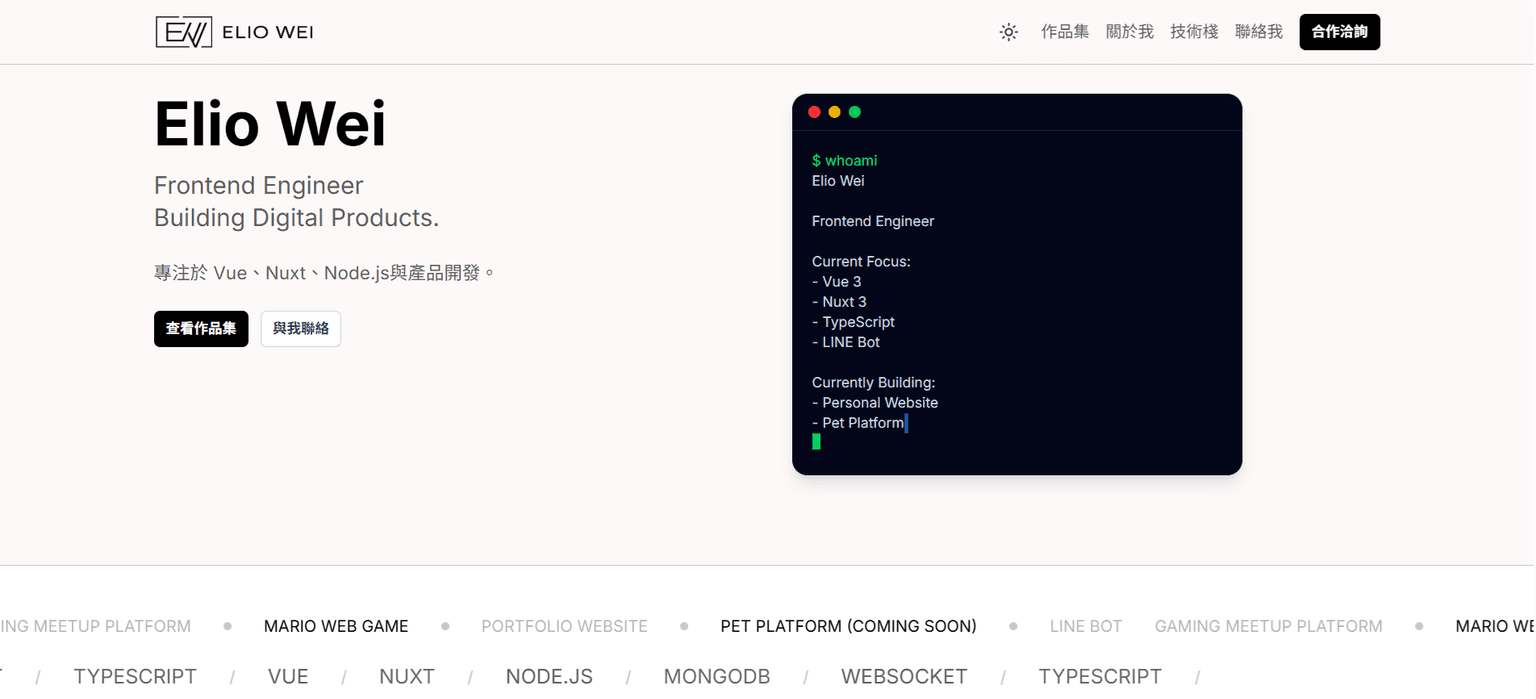This screenshot has width=1536, height=699.
Task: Click the 查看作品集 button
Action: coord(201,329)
